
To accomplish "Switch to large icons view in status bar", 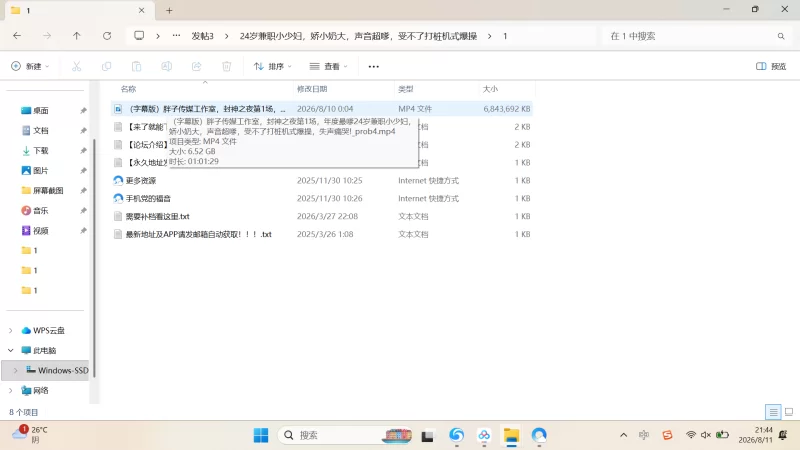I will pos(789,412).
